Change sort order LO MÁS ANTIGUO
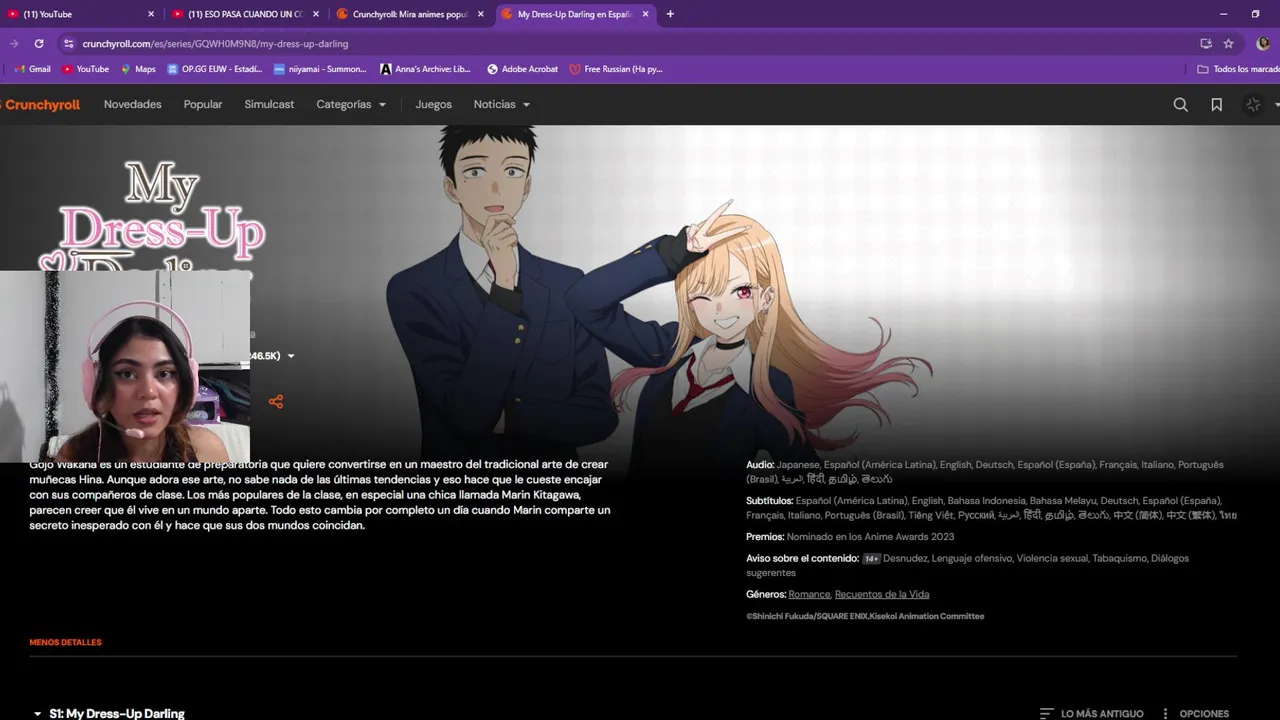This screenshot has height=720, width=1280. tap(1091, 713)
